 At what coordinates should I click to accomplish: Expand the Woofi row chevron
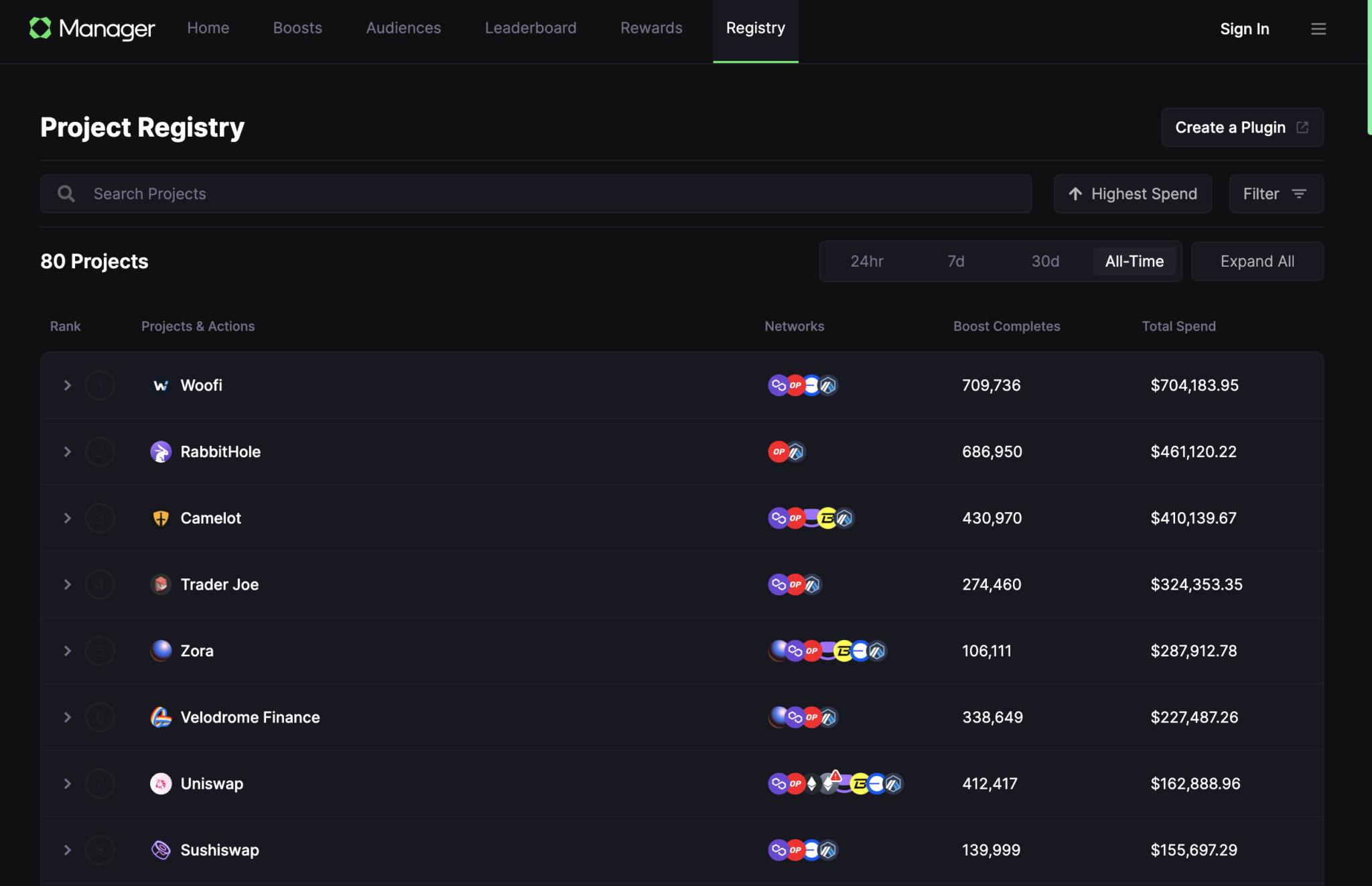click(67, 385)
